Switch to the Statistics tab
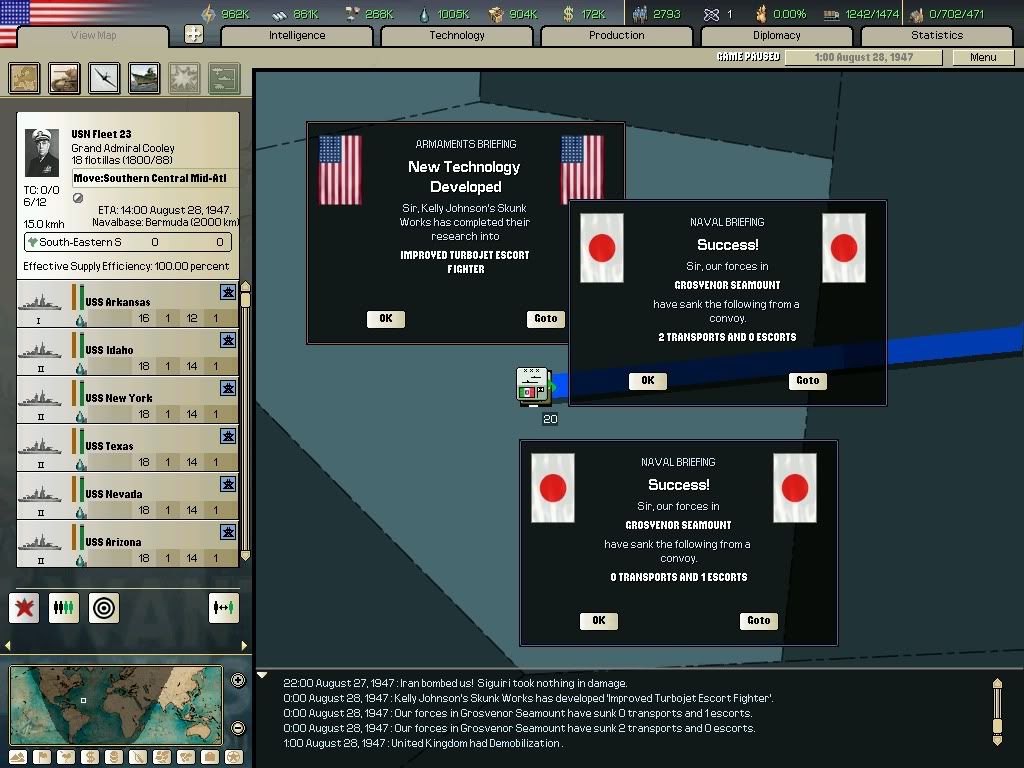Viewport: 1024px width, 768px height. (x=937, y=34)
